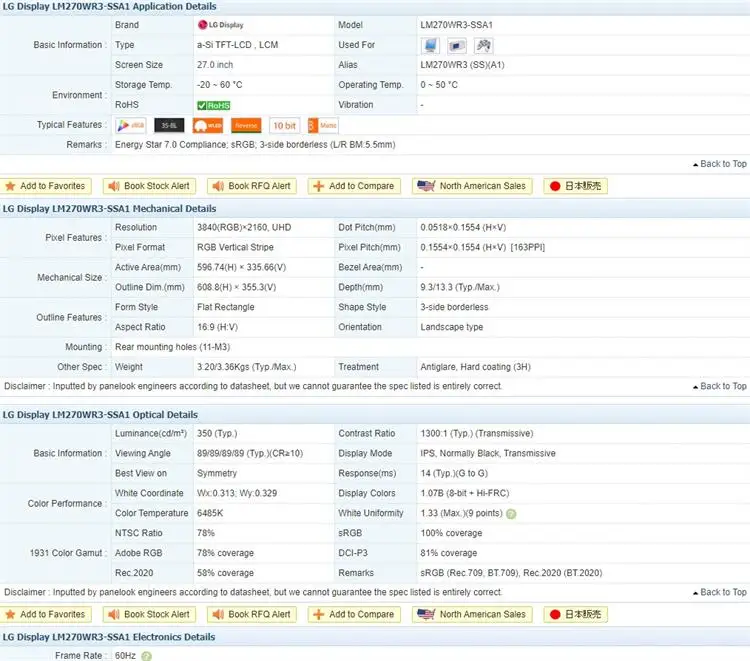Click the Matte feature icon
This screenshot has height=661, width=750.
pyautogui.click(x=323, y=126)
